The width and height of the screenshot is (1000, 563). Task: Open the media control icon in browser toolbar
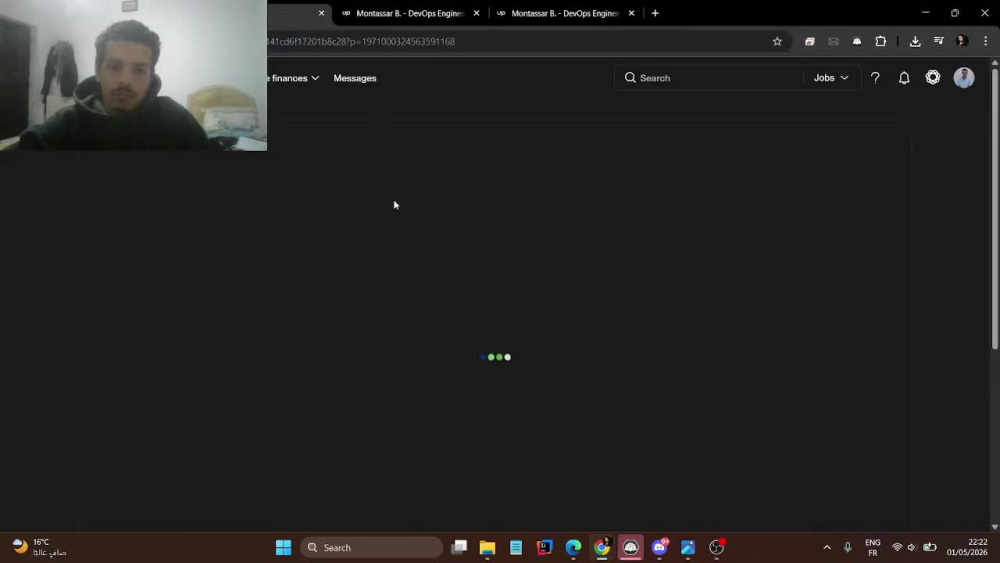(x=938, y=41)
